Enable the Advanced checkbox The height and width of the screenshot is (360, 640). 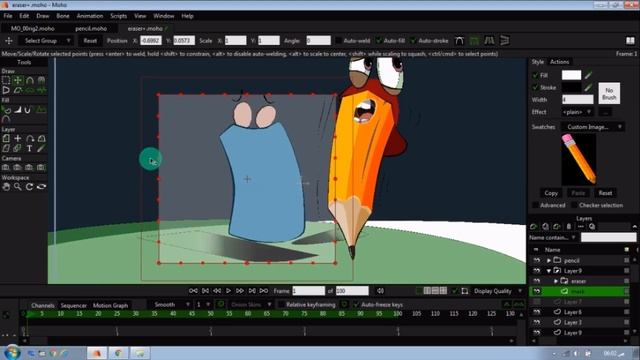coord(535,205)
